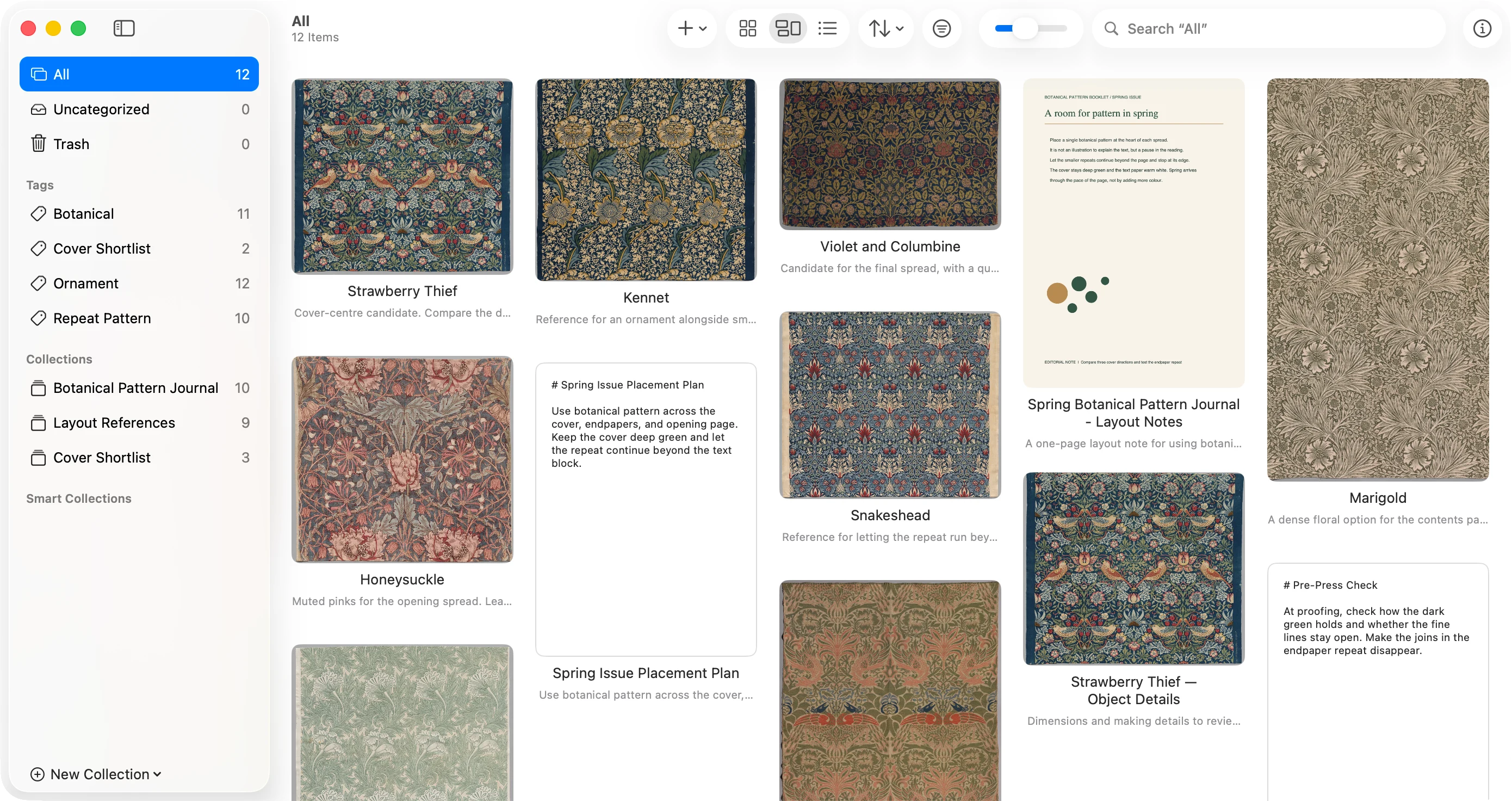Select the All library item
1512x801 pixels.
click(x=139, y=74)
